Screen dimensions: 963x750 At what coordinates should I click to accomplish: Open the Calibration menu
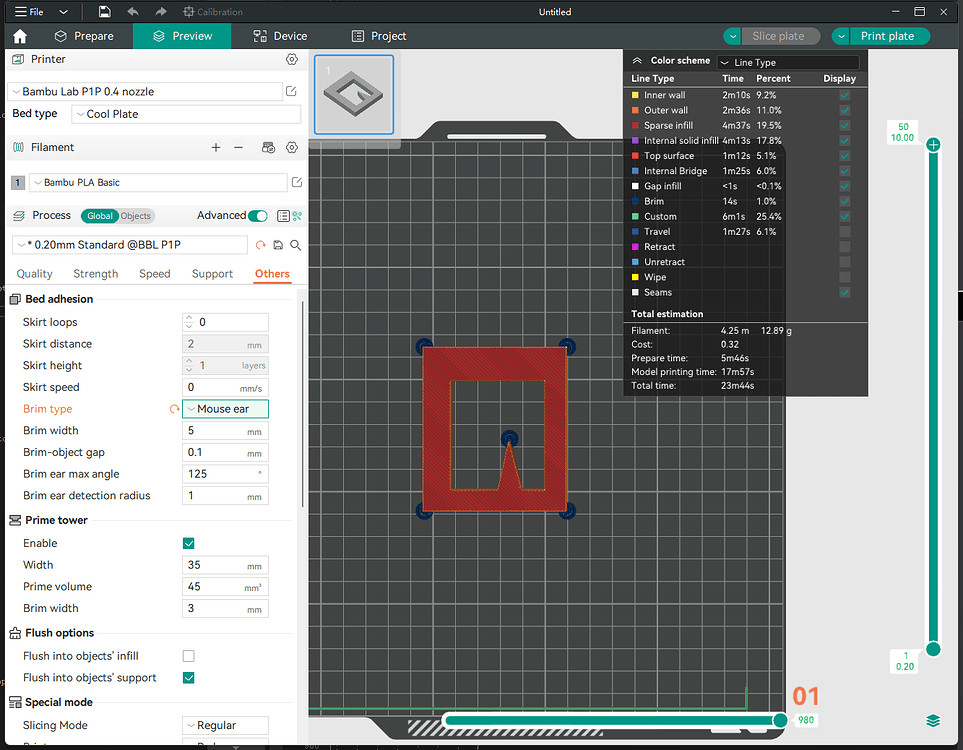[212, 12]
